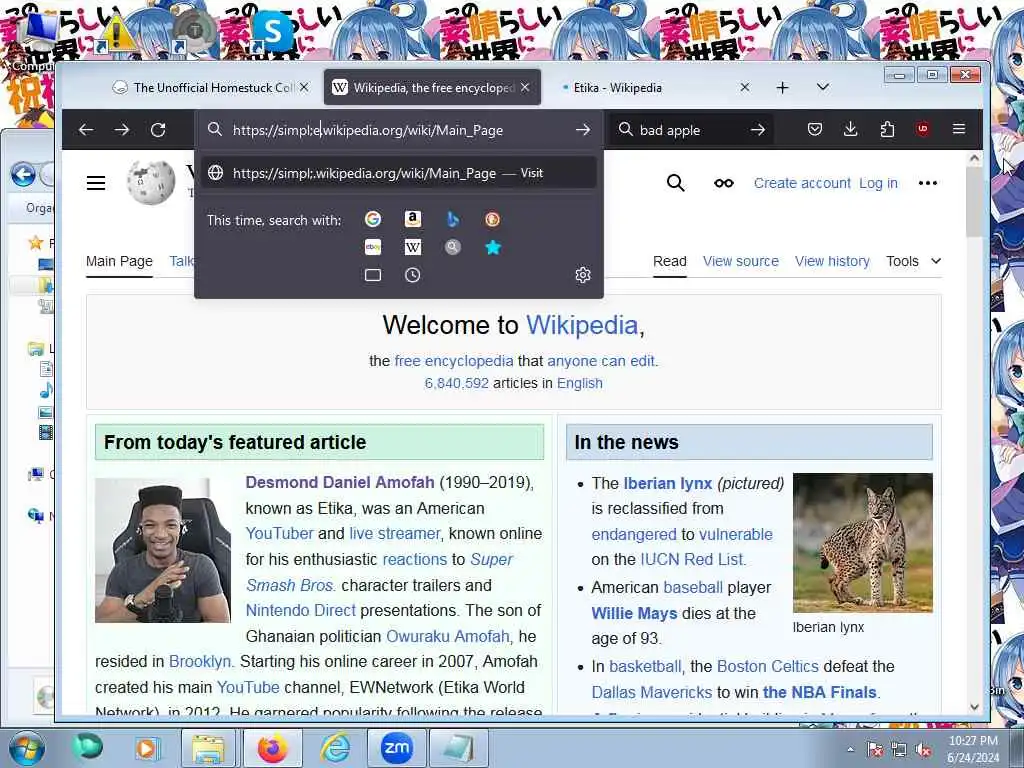Search this time with Wikipedia icon
Screen dimensions: 1024x768
point(413,247)
